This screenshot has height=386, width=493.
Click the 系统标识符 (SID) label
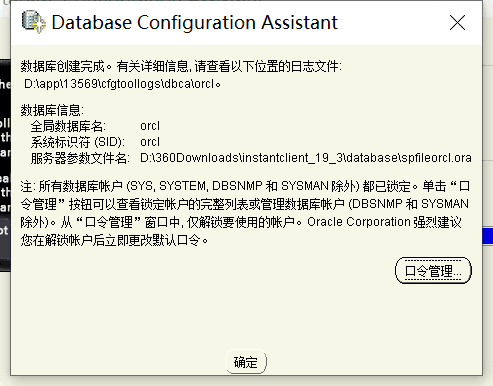78,142
